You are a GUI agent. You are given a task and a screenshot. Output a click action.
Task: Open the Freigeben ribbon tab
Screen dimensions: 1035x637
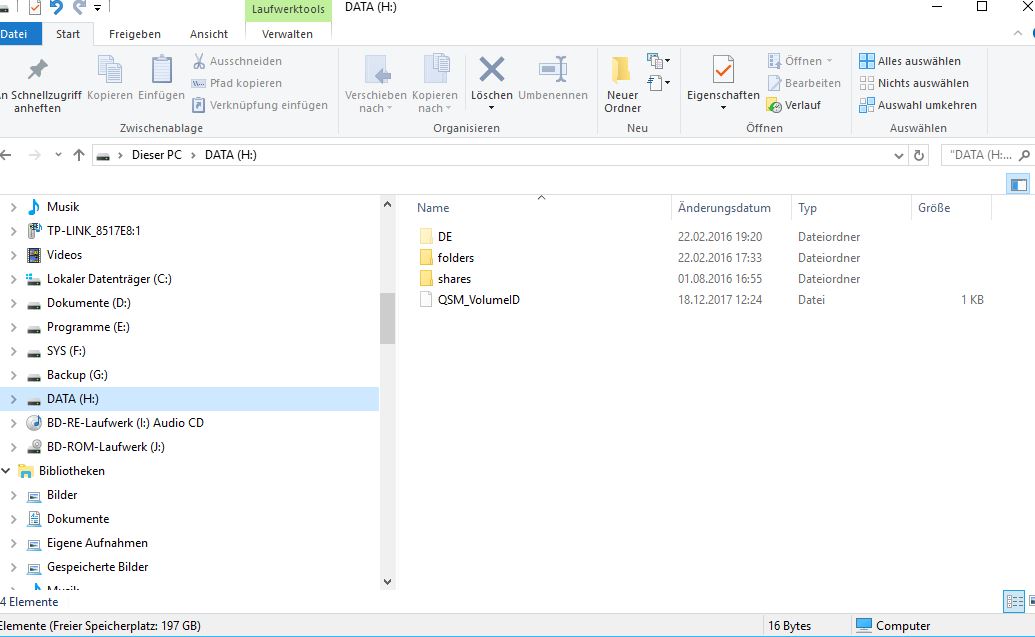(134, 34)
